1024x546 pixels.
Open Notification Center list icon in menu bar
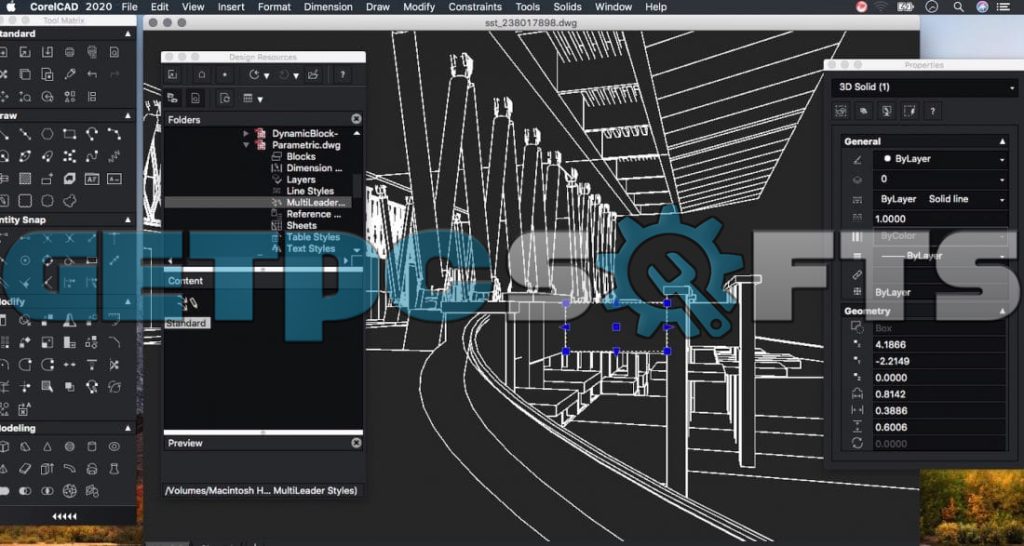(1003, 7)
